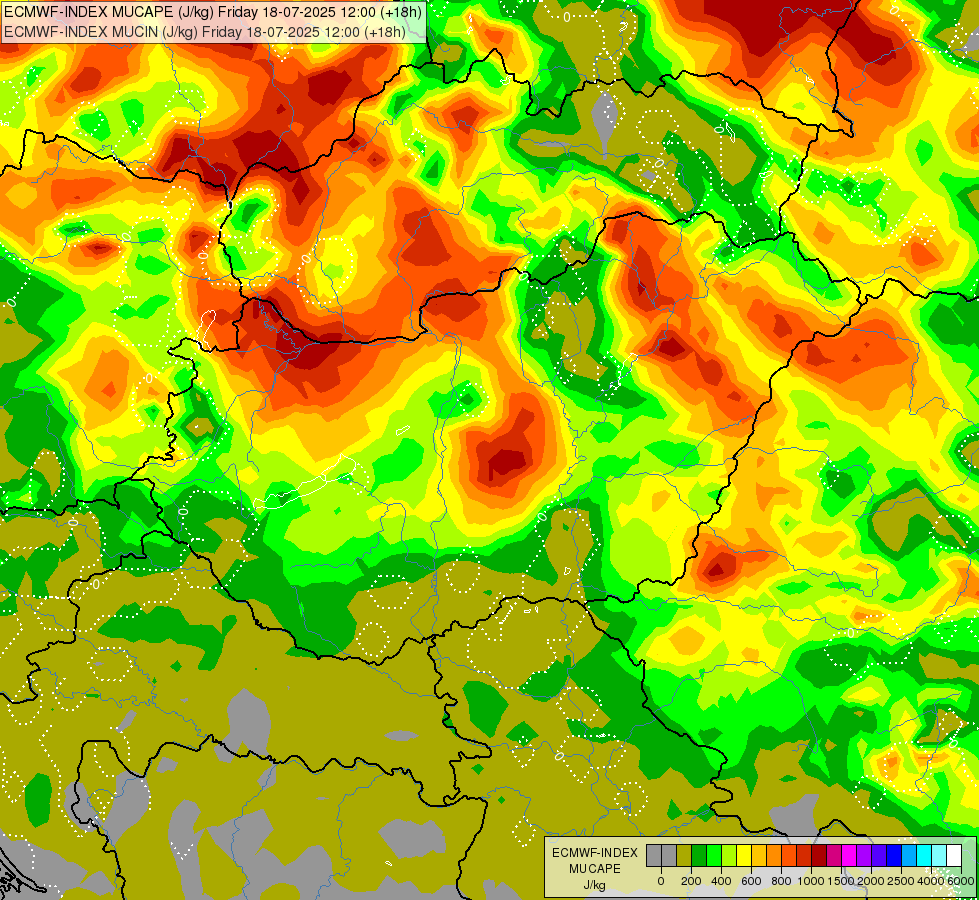Click the bright magenta legend swatch
Image resolution: width=979 pixels, height=900 pixels.
[849, 855]
